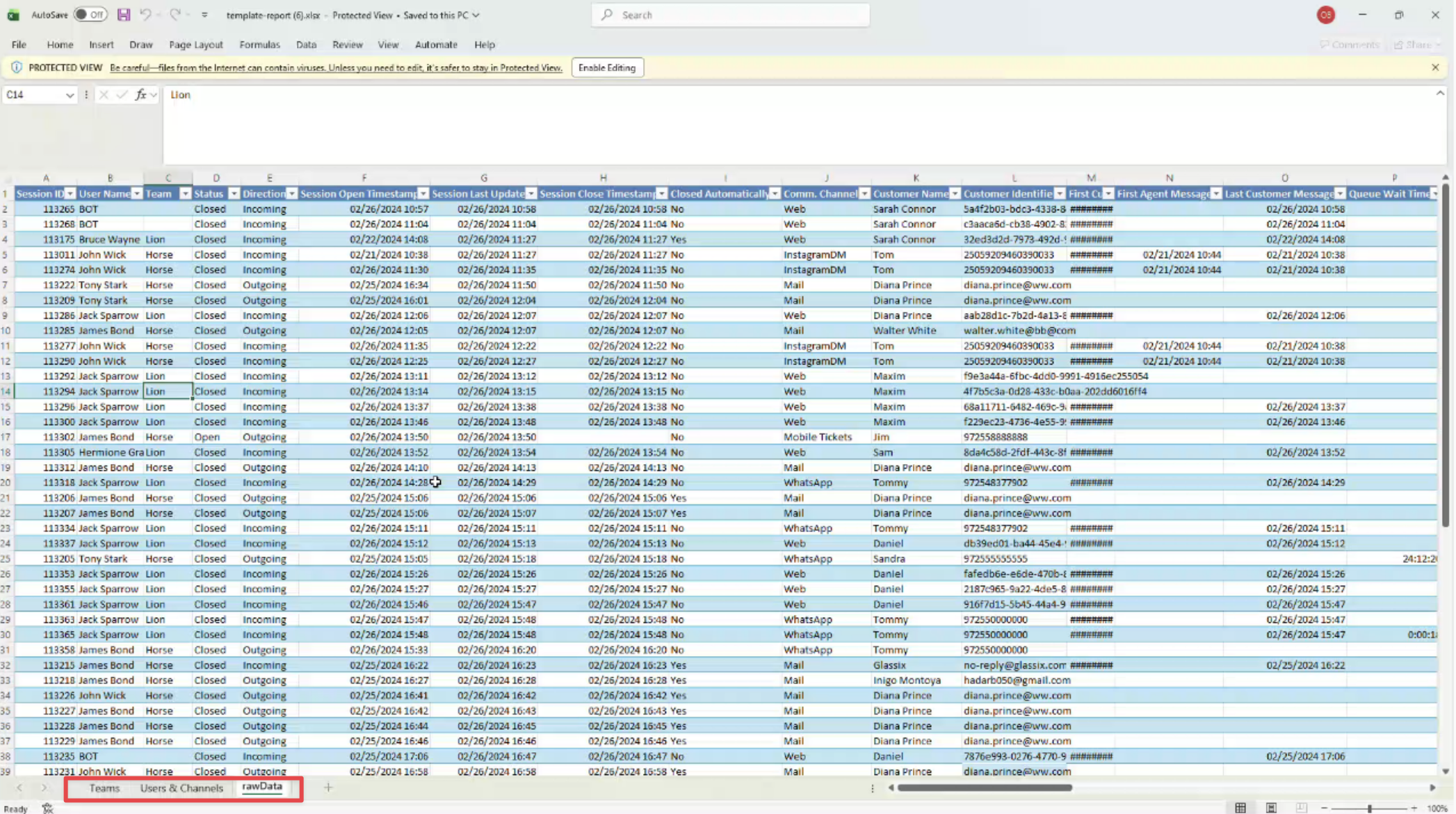Open the Comm. Channel filter dropdown
The width and height of the screenshot is (1456, 814).
coord(864,194)
